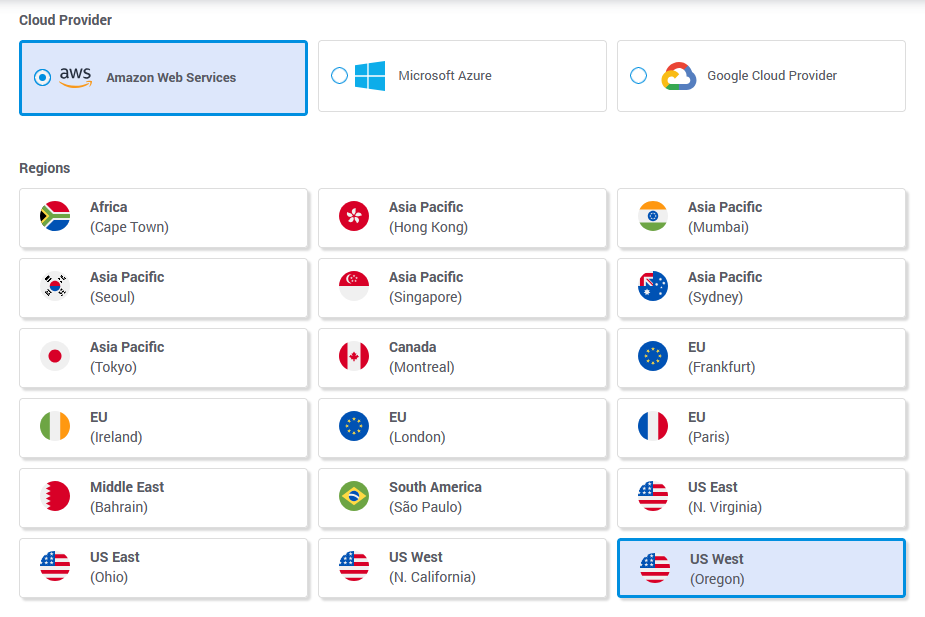The image size is (925, 617).
Task: Select the EU (Frankfurt) region card
Action: point(761,357)
